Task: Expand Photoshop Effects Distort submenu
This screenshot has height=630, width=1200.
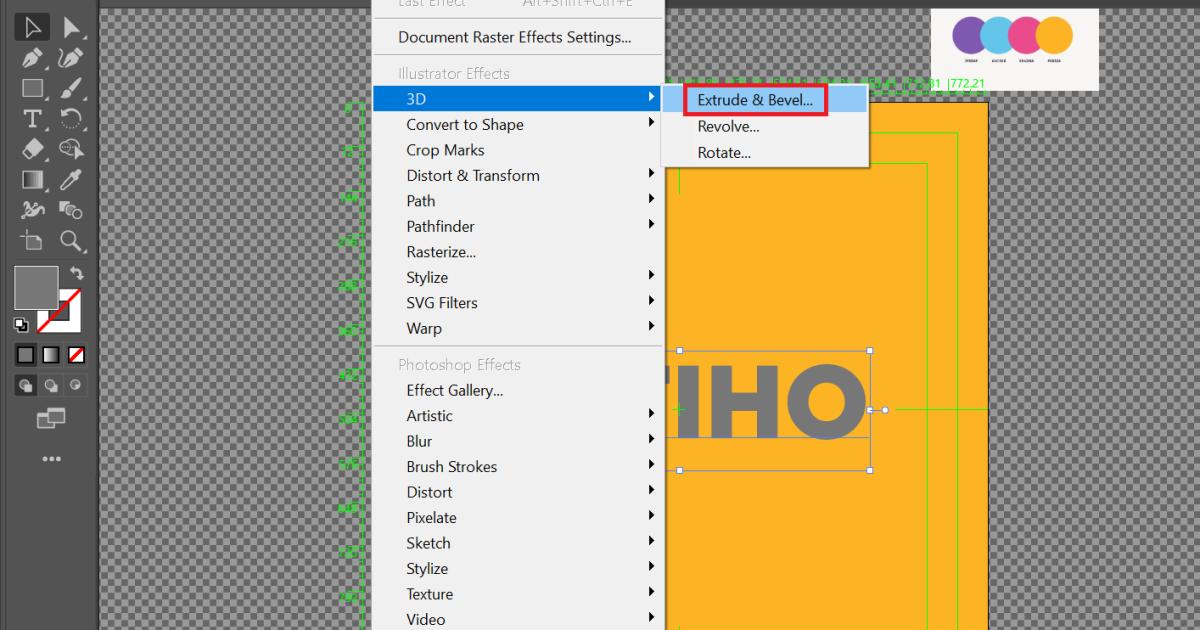Action: coord(517,492)
